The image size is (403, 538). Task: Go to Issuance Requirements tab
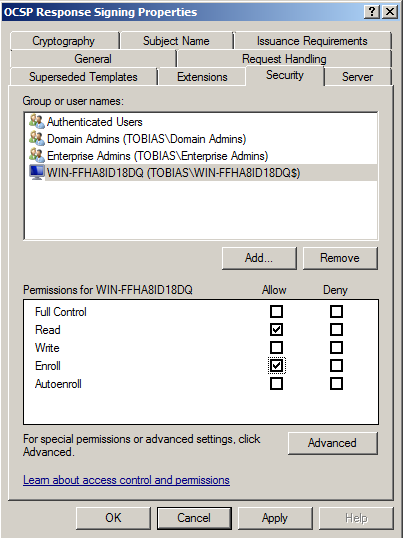pos(312,41)
